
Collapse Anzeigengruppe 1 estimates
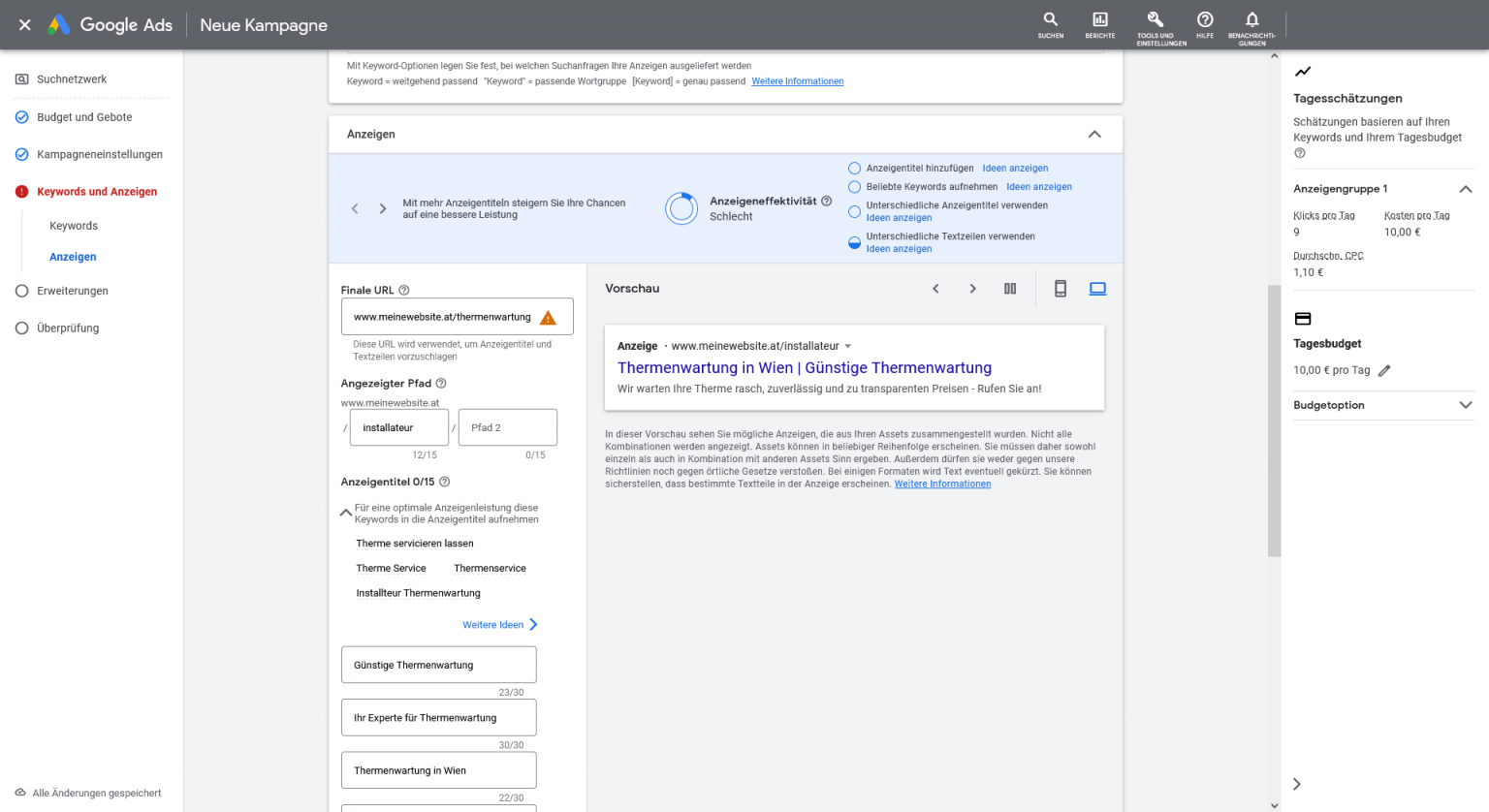[x=1466, y=189]
